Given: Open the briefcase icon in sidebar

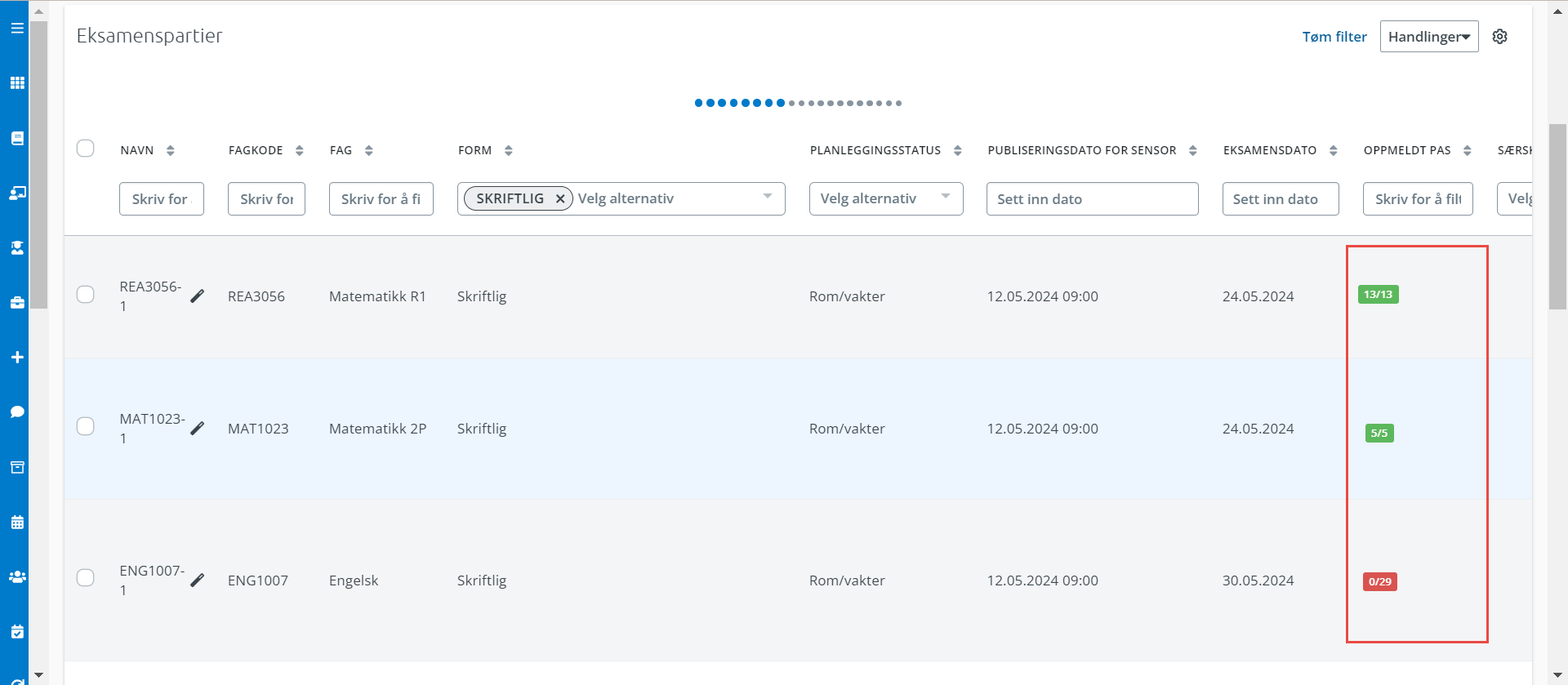Looking at the screenshot, I should [x=17, y=303].
